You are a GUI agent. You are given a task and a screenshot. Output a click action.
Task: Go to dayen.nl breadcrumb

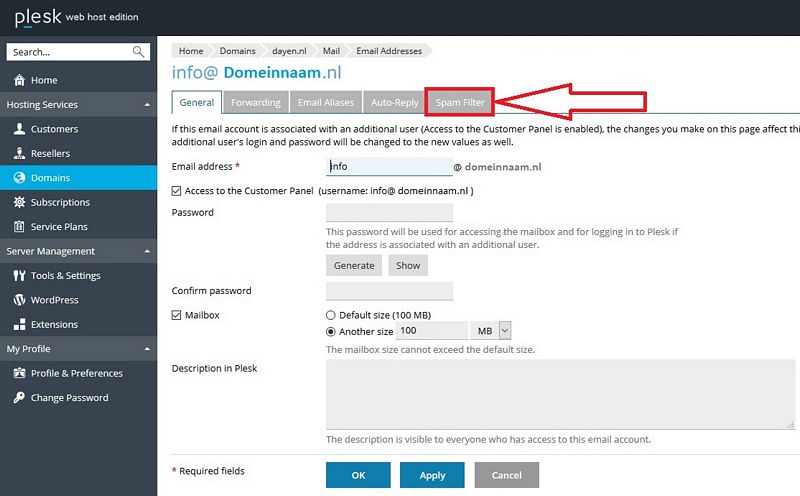pos(289,51)
